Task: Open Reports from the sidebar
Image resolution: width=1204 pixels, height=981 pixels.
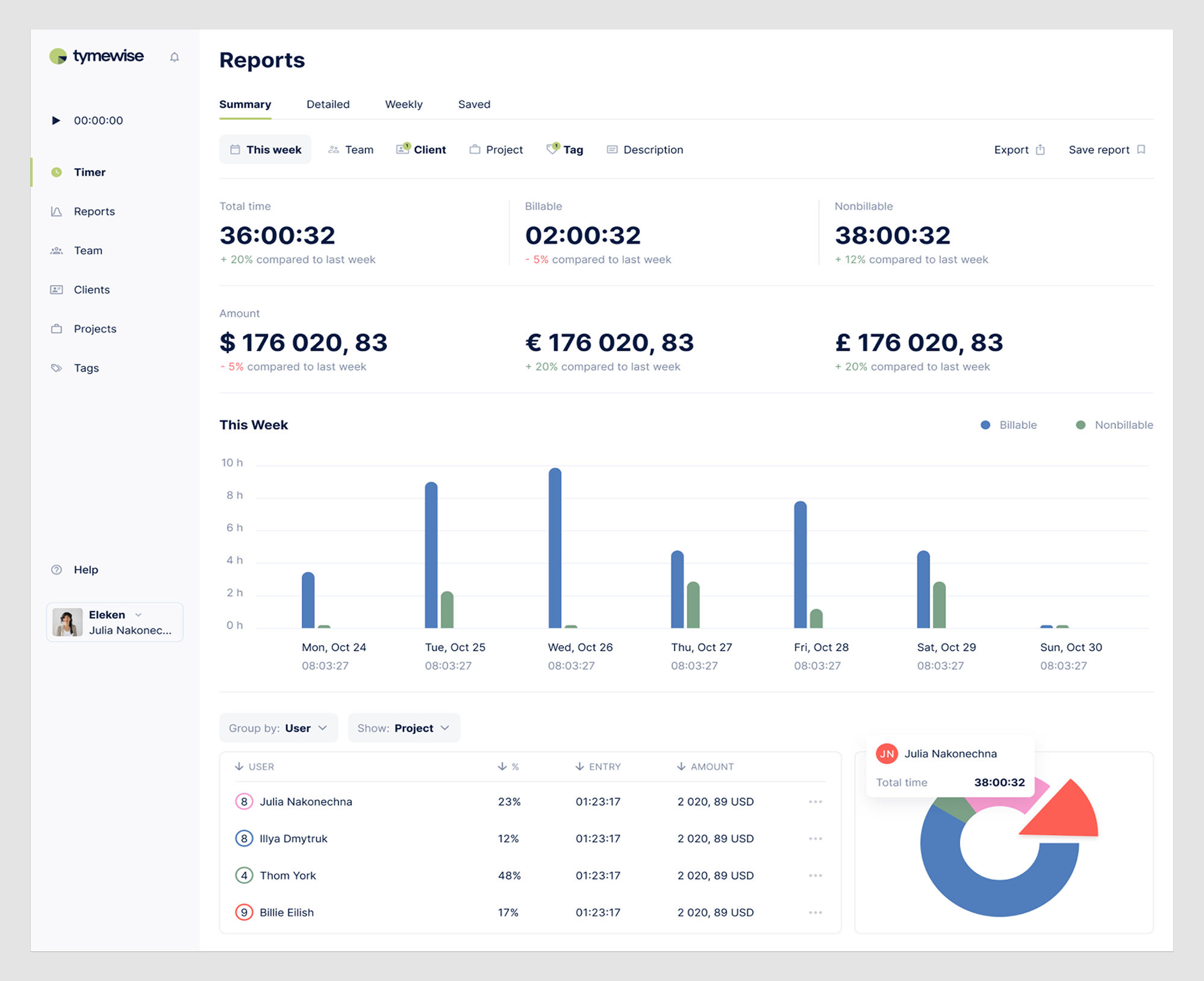Action: click(x=94, y=212)
